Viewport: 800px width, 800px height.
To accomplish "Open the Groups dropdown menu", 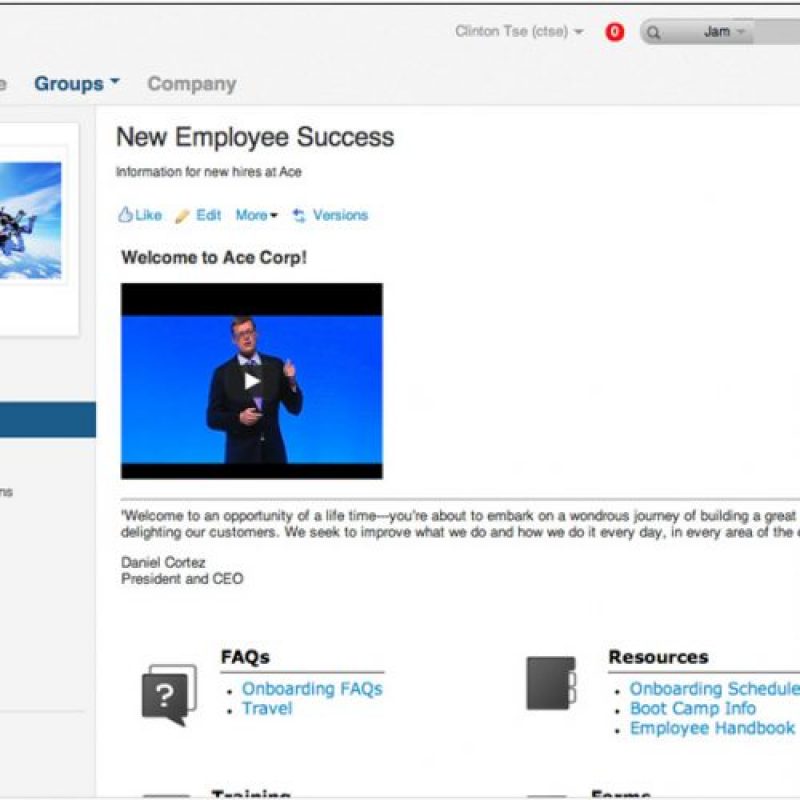I will tap(76, 84).
